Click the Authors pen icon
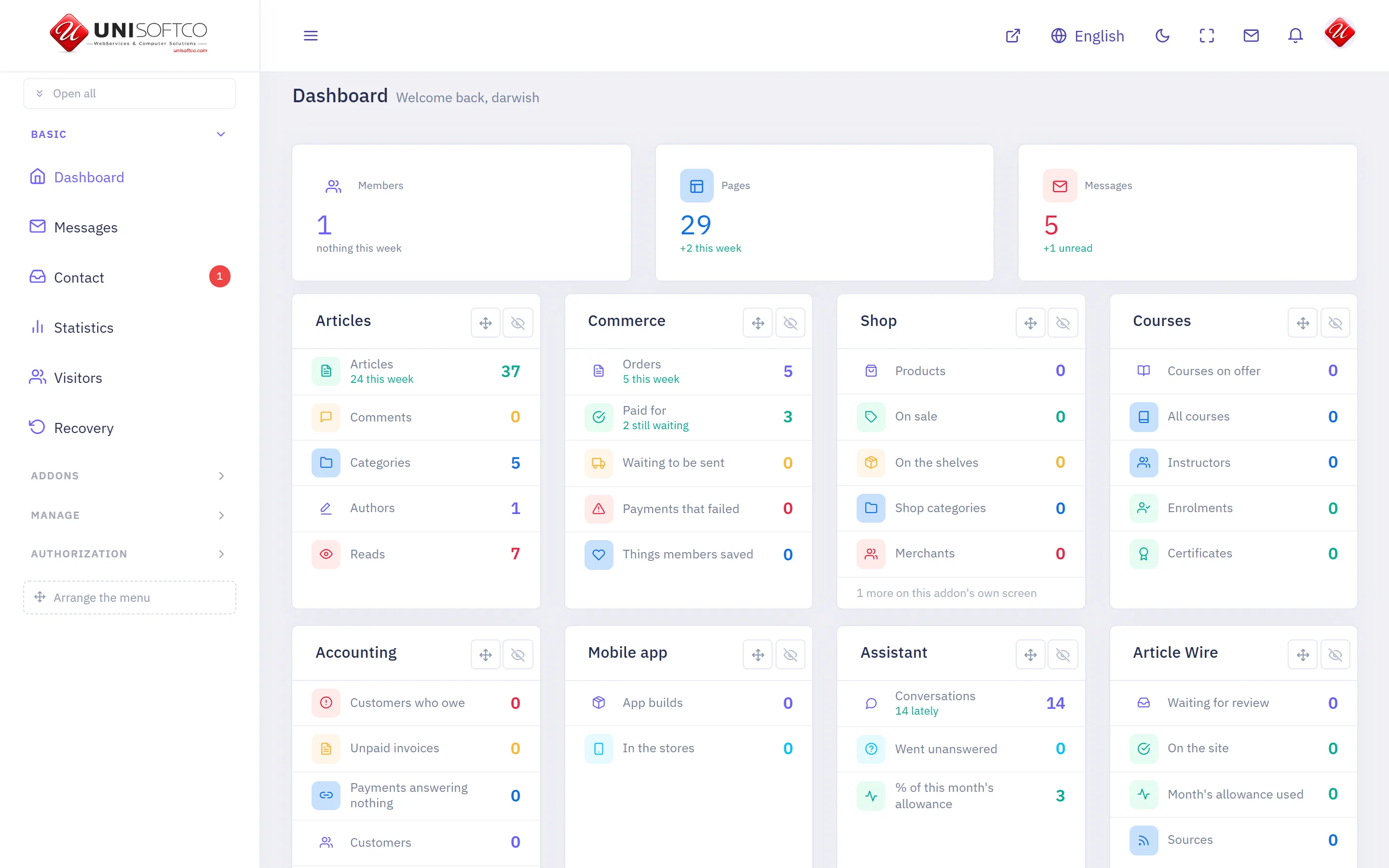Viewport: 1389px width, 868px height. (326, 508)
